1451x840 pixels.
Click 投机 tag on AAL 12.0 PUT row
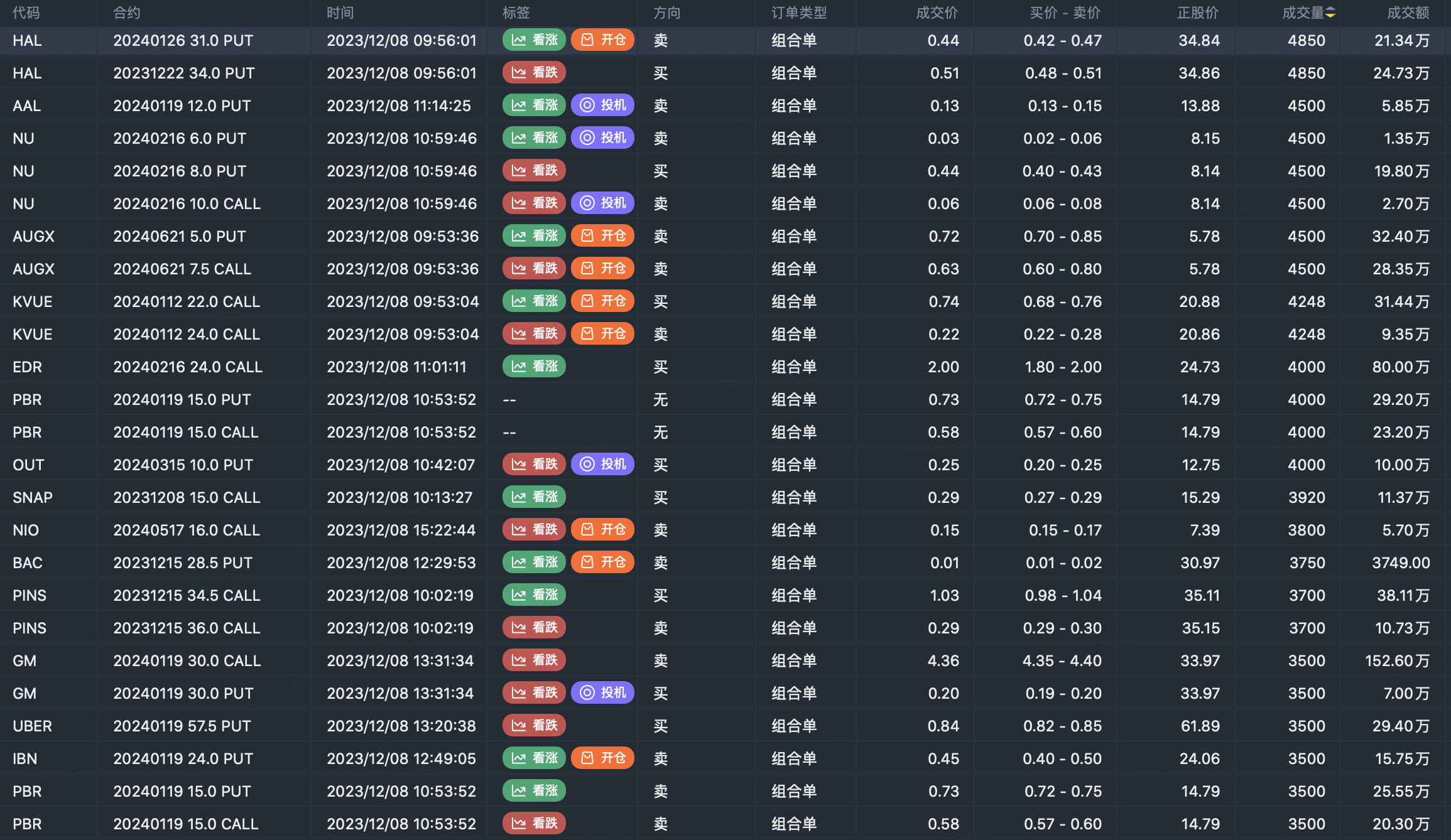(x=602, y=105)
